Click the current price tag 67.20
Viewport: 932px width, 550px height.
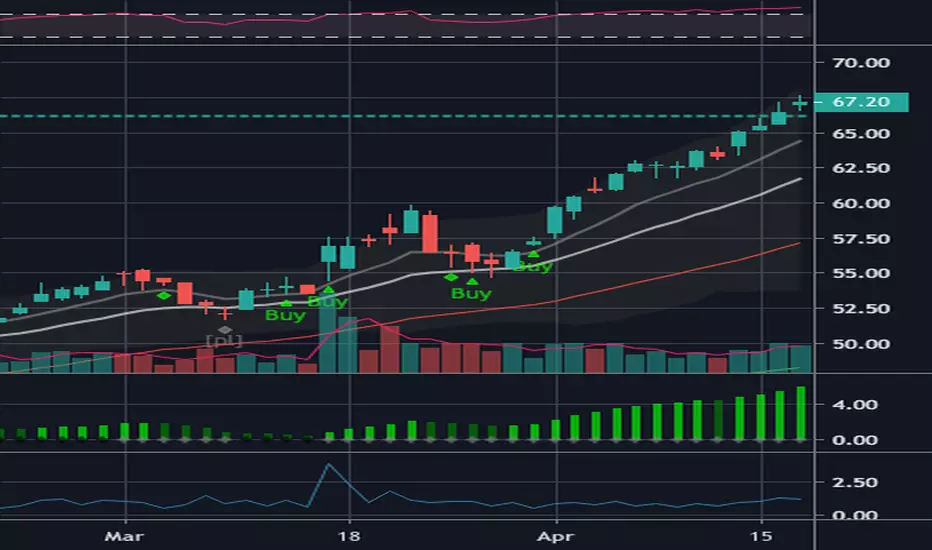click(861, 102)
